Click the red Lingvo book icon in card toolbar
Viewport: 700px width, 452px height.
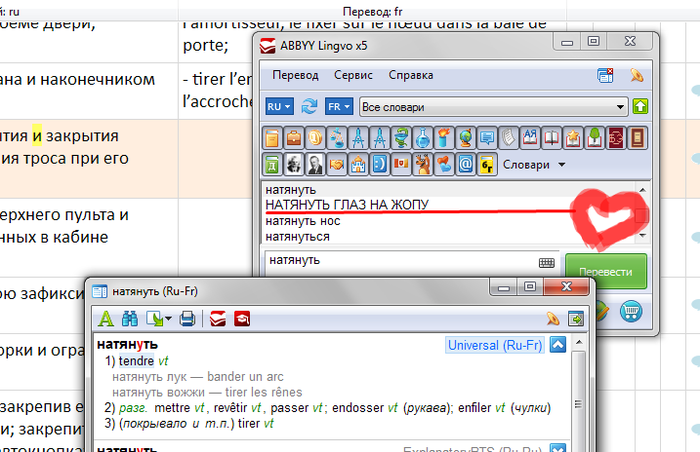coord(218,319)
